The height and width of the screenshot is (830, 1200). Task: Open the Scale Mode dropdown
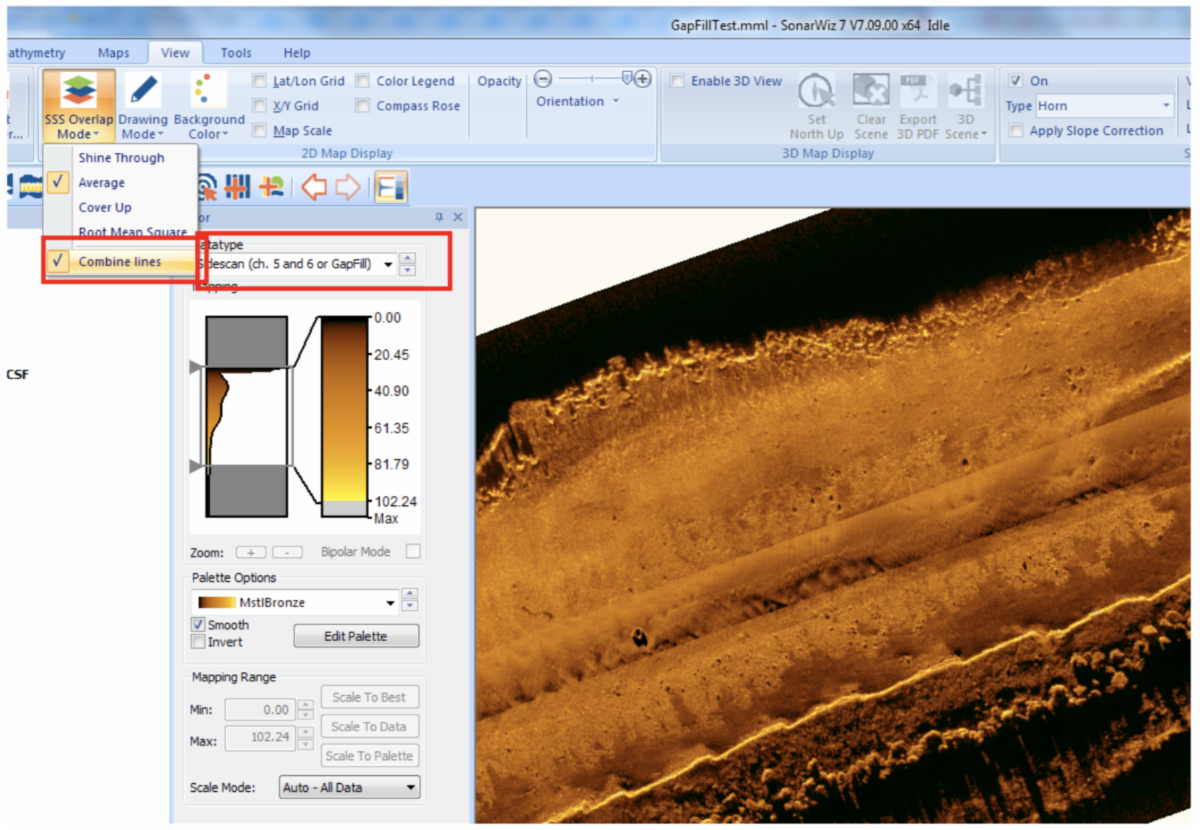(x=349, y=788)
